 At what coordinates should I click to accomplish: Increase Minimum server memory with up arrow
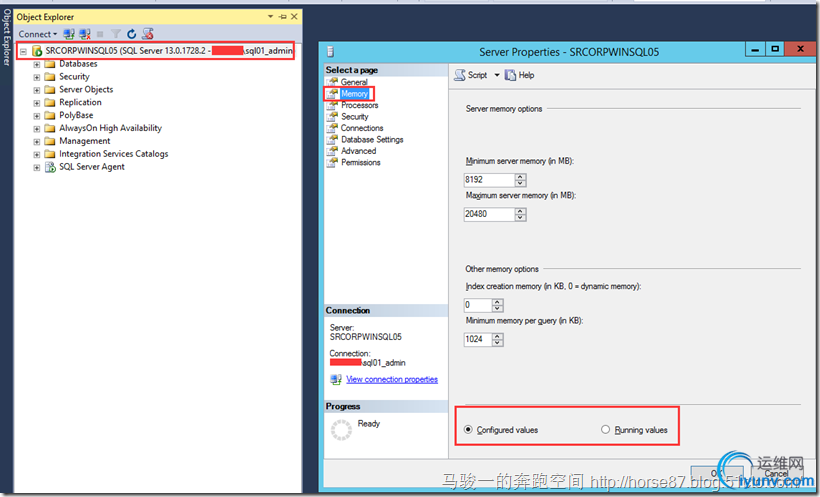pyautogui.click(x=520, y=177)
